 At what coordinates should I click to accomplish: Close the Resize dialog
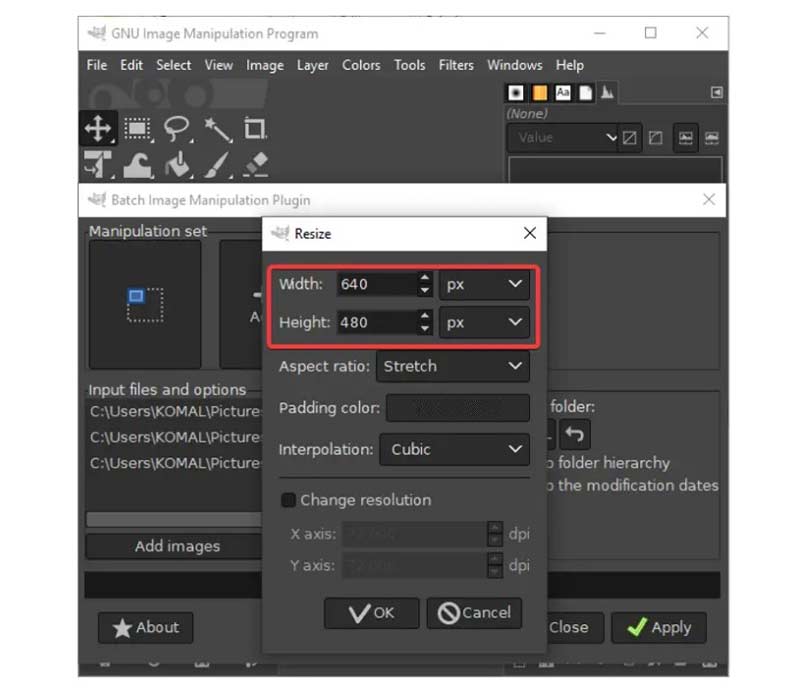tap(530, 233)
